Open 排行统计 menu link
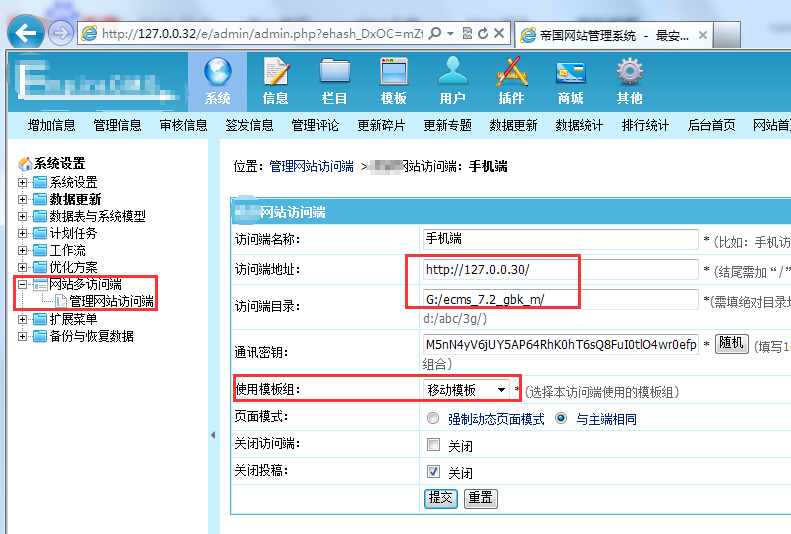This screenshot has width=791, height=534. point(645,125)
